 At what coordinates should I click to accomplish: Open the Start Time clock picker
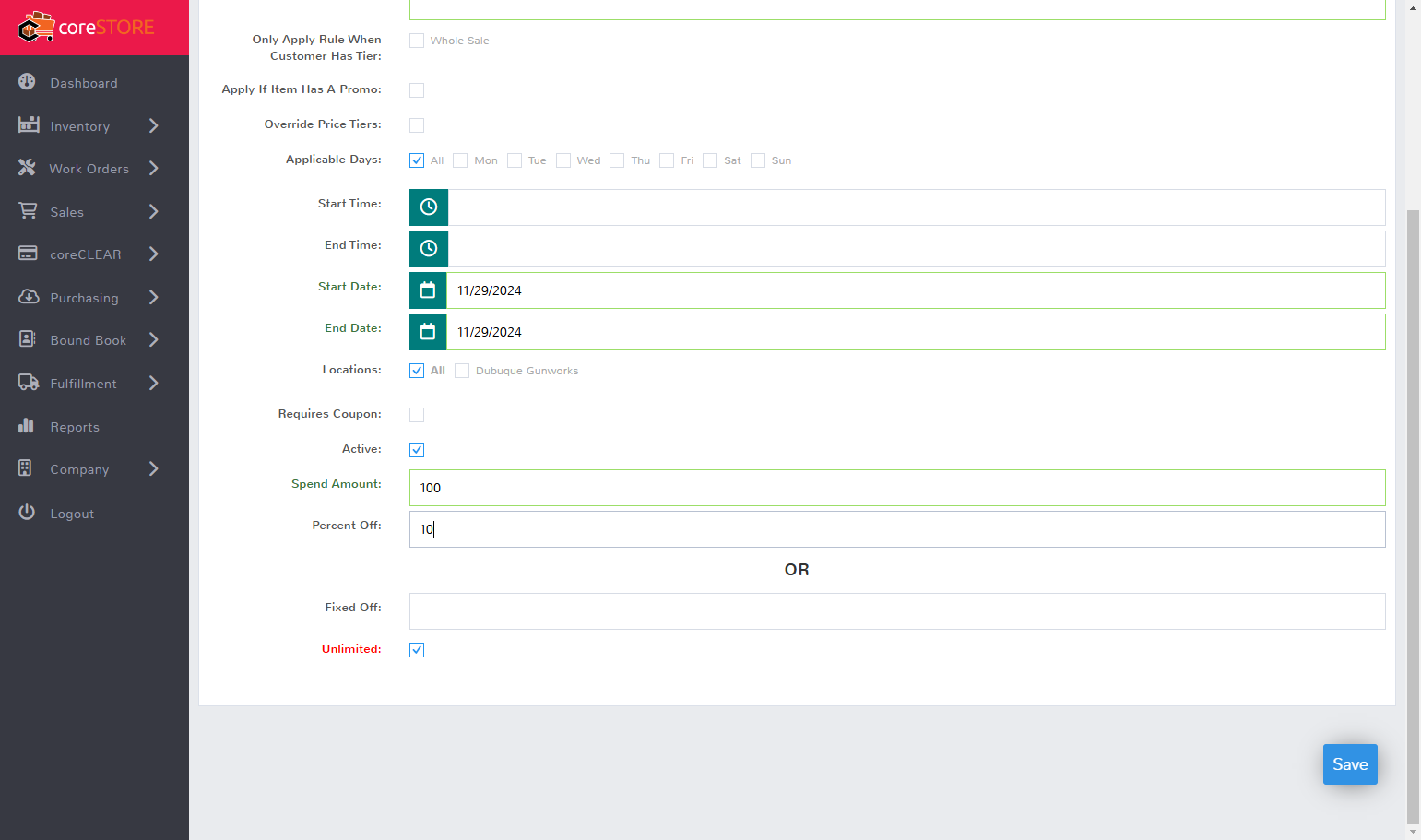click(x=429, y=207)
